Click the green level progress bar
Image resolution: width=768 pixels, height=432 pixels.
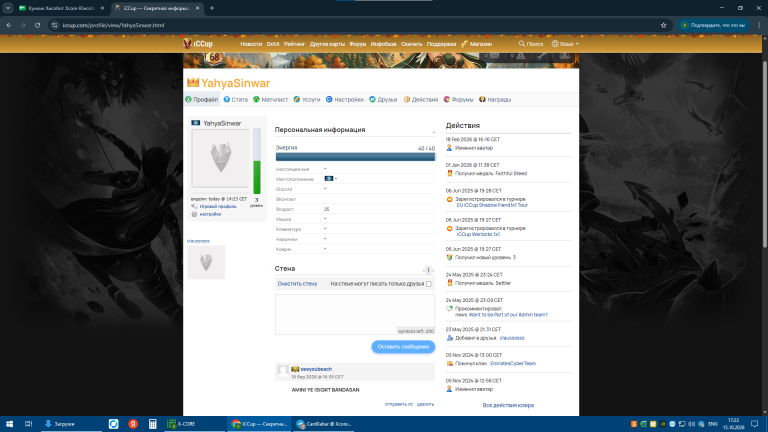pyautogui.click(x=257, y=162)
